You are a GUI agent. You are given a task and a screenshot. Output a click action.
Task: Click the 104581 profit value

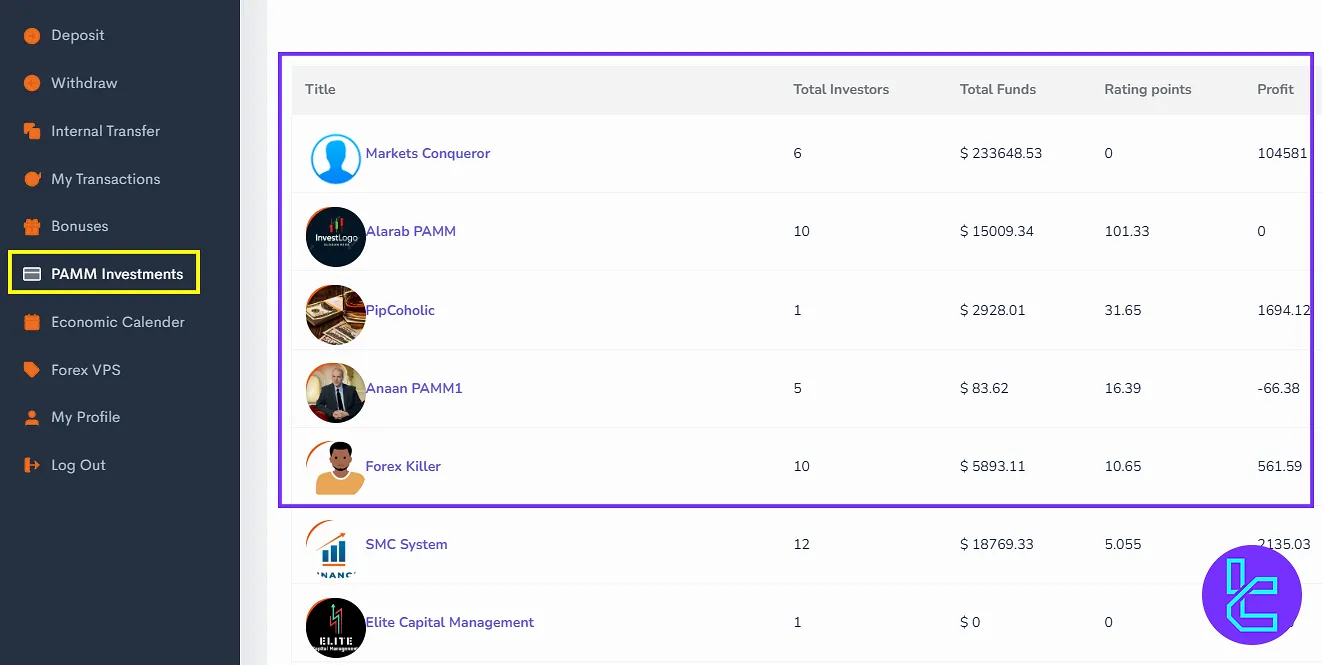pyautogui.click(x=1282, y=153)
